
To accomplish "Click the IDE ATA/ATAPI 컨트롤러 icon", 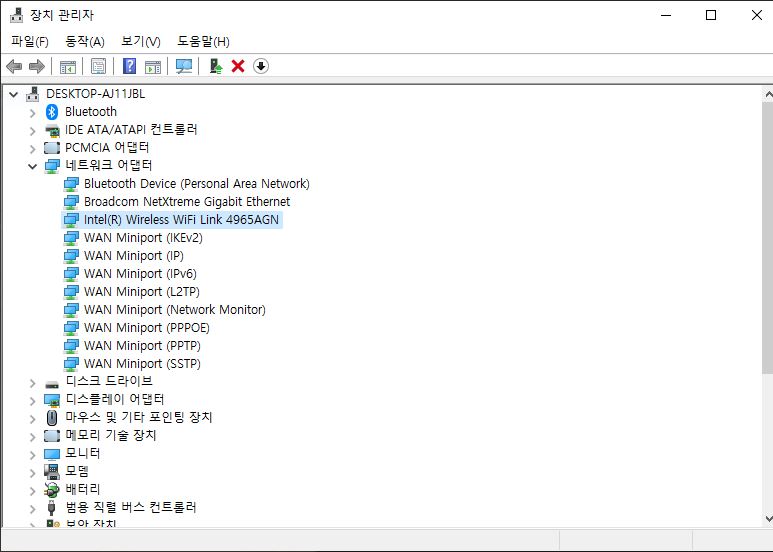I will pyautogui.click(x=52, y=130).
